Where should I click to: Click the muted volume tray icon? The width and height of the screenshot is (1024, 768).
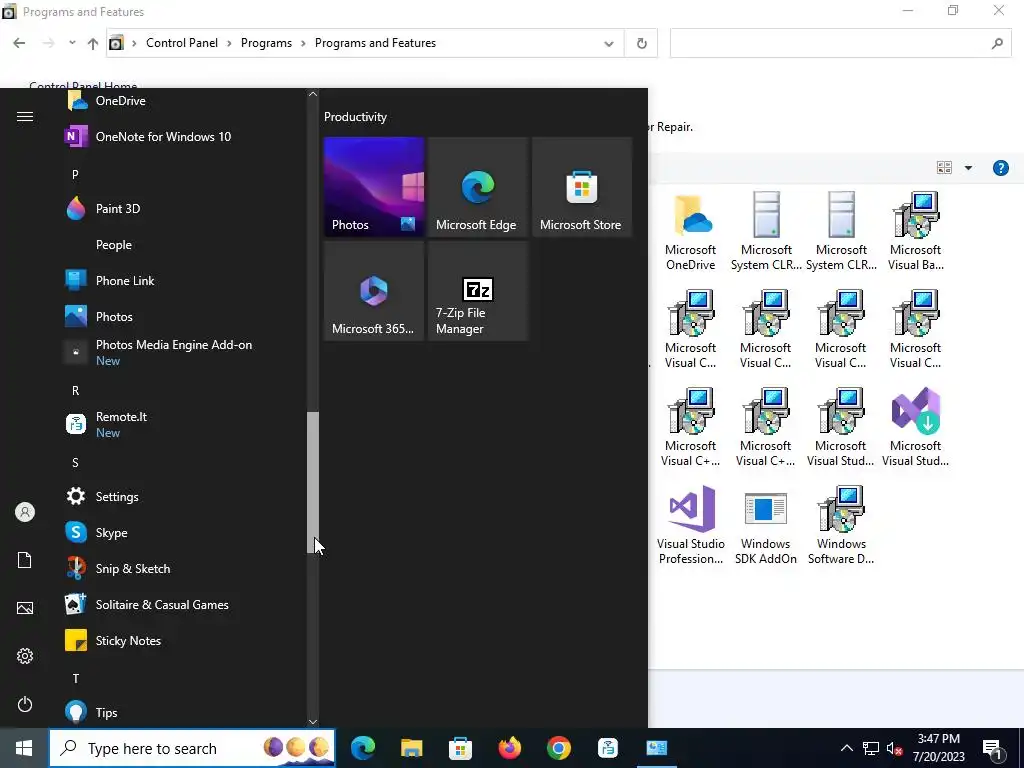click(895, 748)
